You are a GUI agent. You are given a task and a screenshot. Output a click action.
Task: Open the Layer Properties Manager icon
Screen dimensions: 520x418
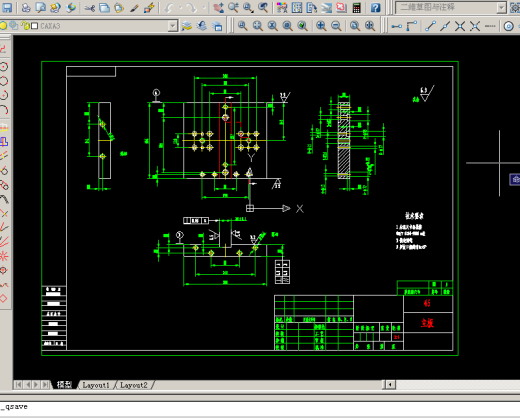click(187, 26)
